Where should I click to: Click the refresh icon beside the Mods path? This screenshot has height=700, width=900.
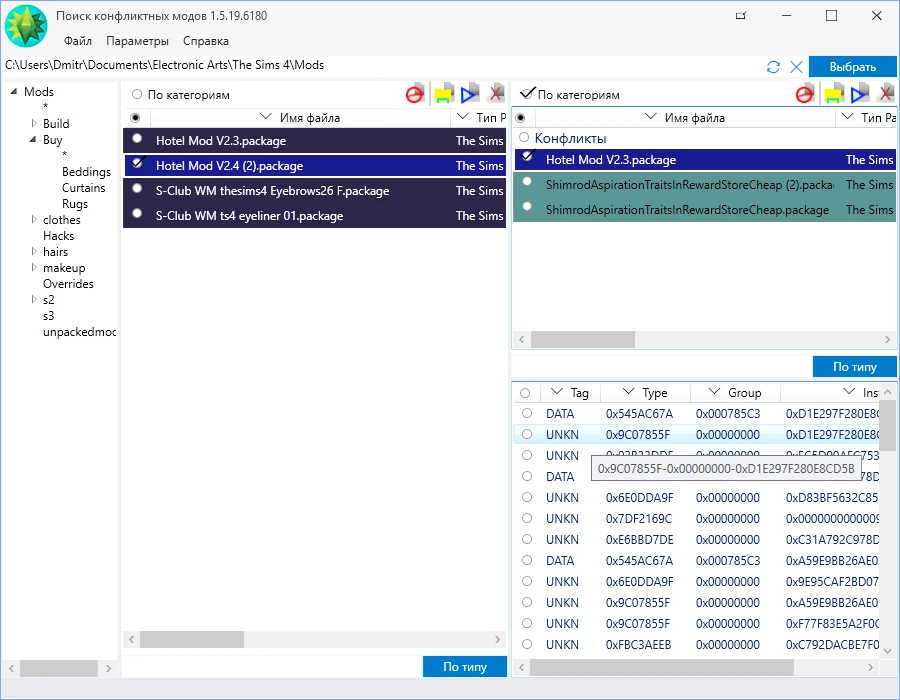pos(773,67)
